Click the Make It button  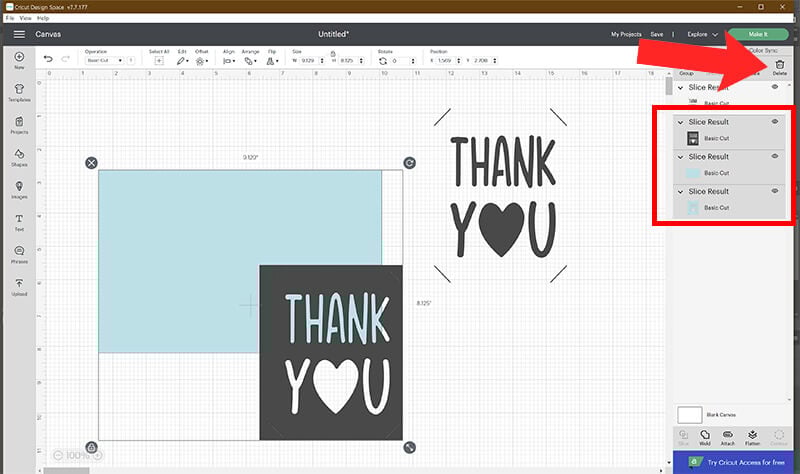coord(758,34)
